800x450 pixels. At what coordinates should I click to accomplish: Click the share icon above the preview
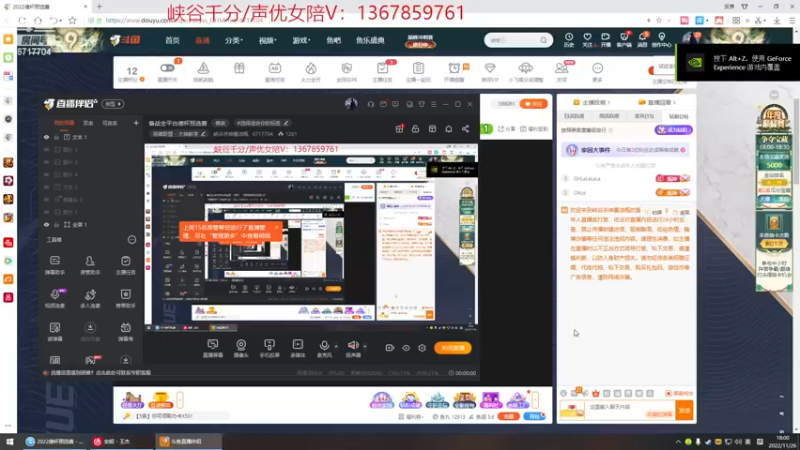(465, 129)
